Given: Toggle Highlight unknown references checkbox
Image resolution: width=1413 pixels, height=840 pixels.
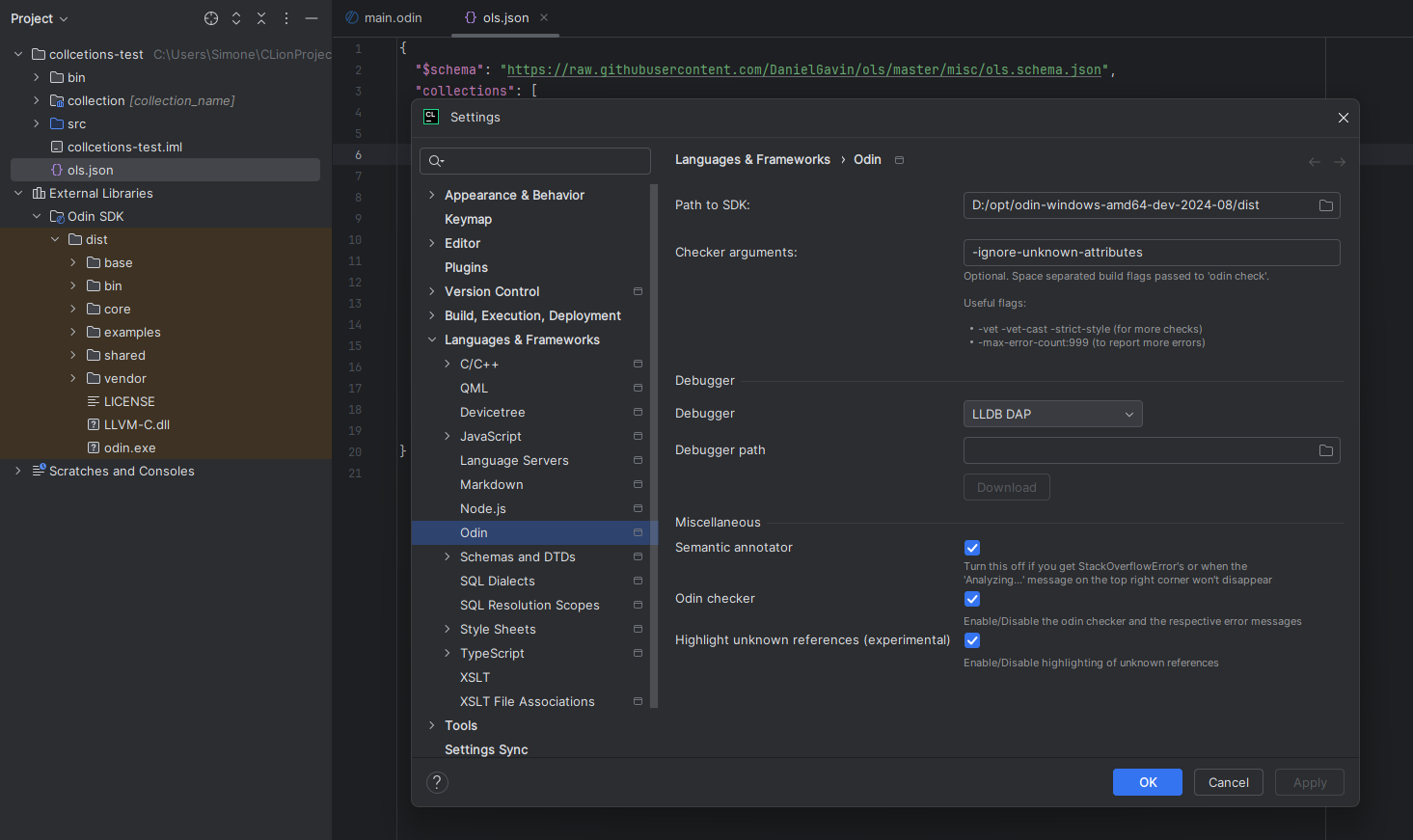Looking at the screenshot, I should [972, 640].
